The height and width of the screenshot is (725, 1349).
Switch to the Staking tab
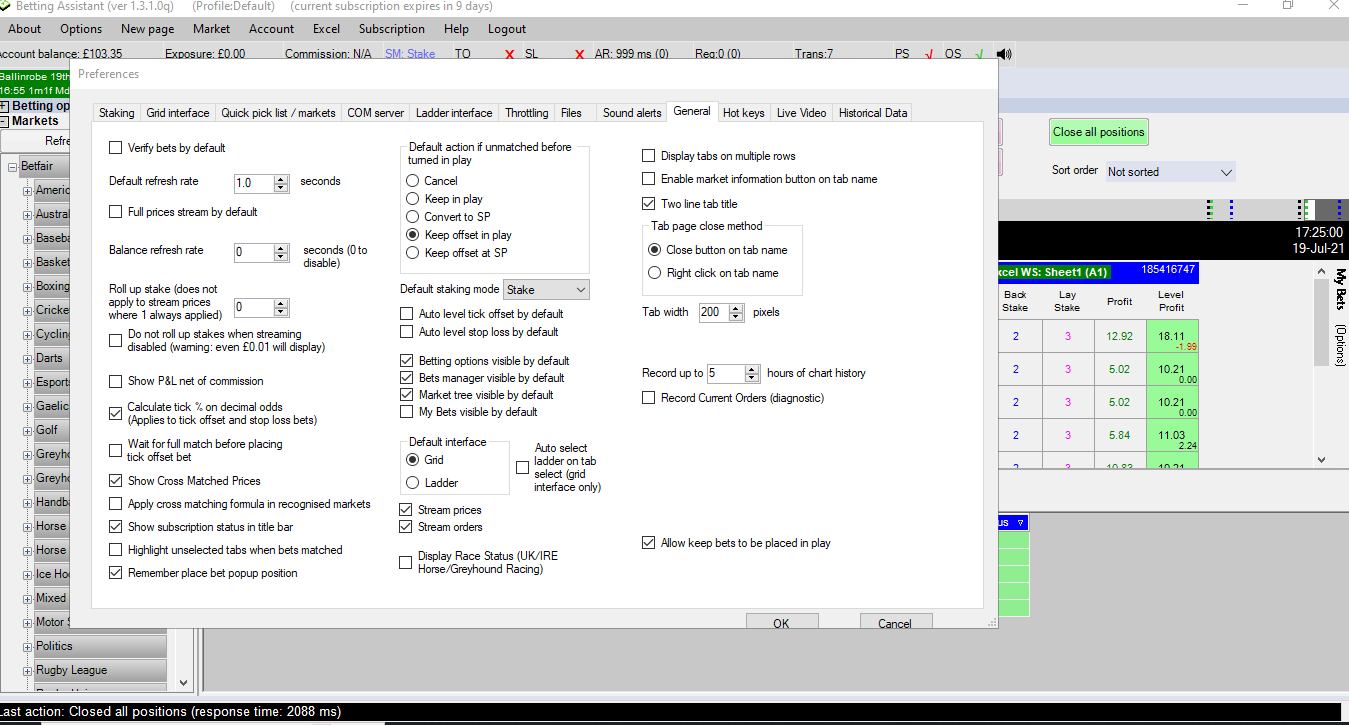coord(116,113)
